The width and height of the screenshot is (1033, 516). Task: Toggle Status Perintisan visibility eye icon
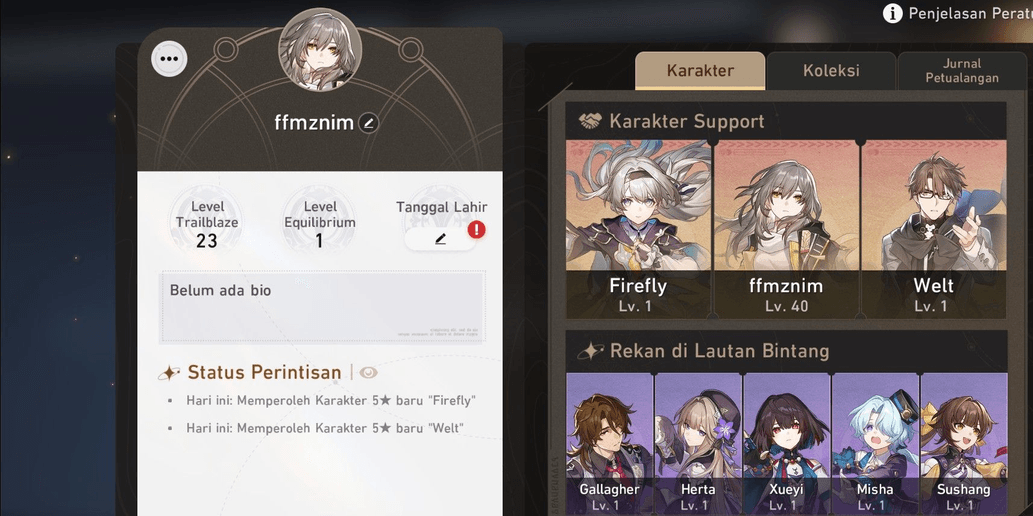point(368,372)
